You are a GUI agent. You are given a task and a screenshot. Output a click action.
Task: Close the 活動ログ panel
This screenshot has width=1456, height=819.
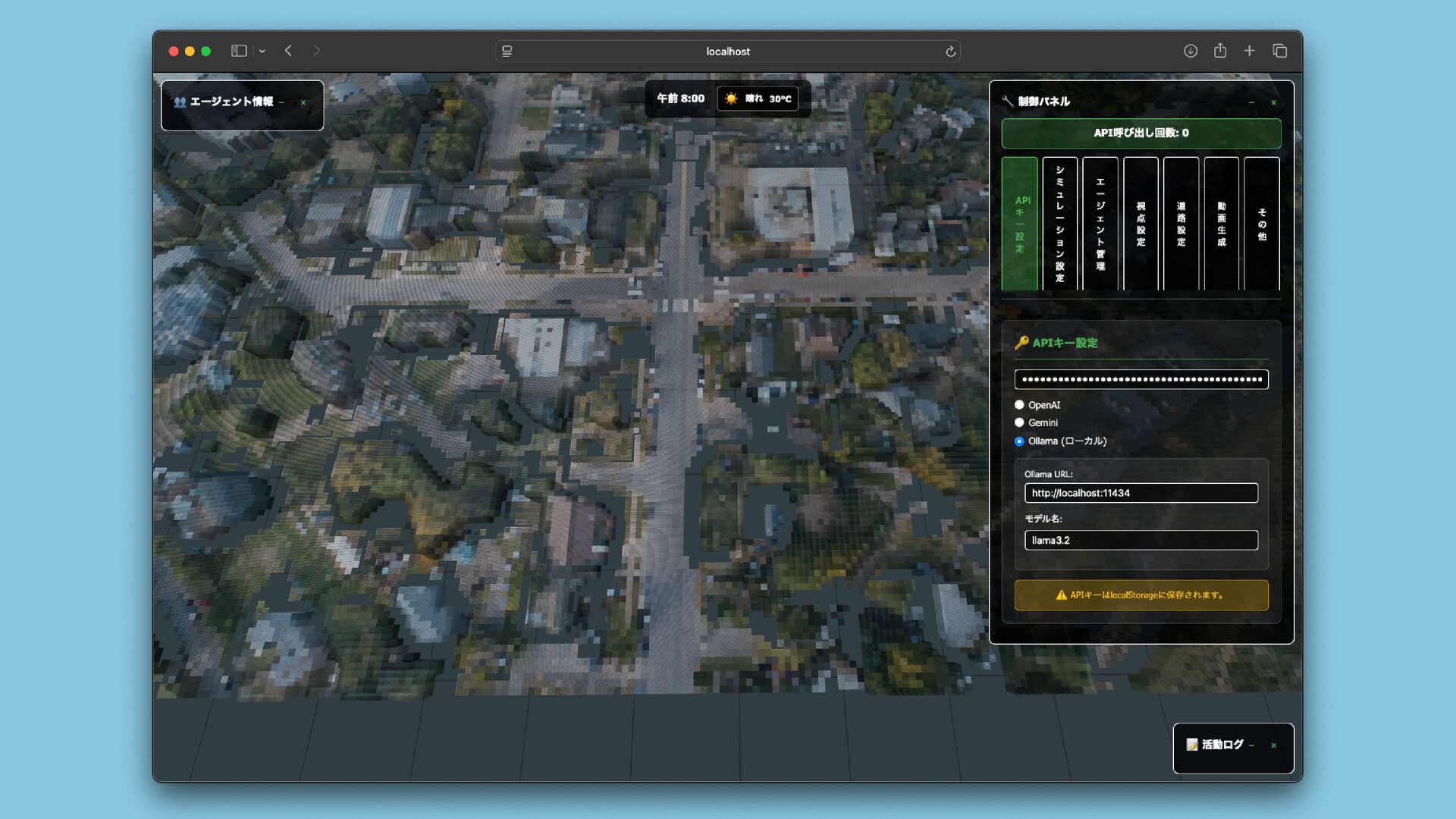1274,745
